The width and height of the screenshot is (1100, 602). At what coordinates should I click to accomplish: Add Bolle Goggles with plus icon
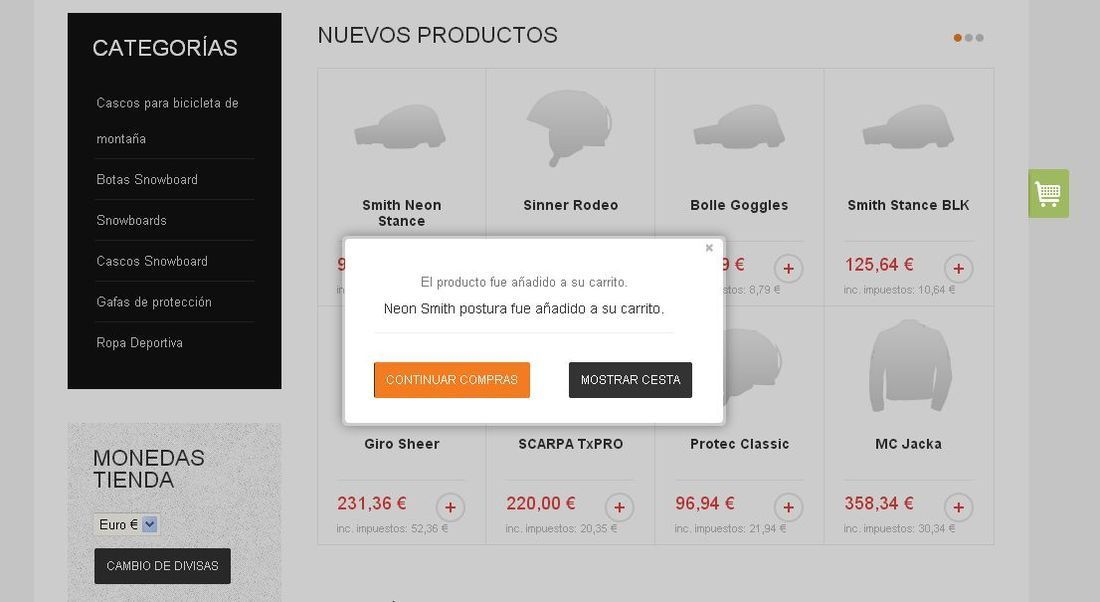[x=789, y=268]
